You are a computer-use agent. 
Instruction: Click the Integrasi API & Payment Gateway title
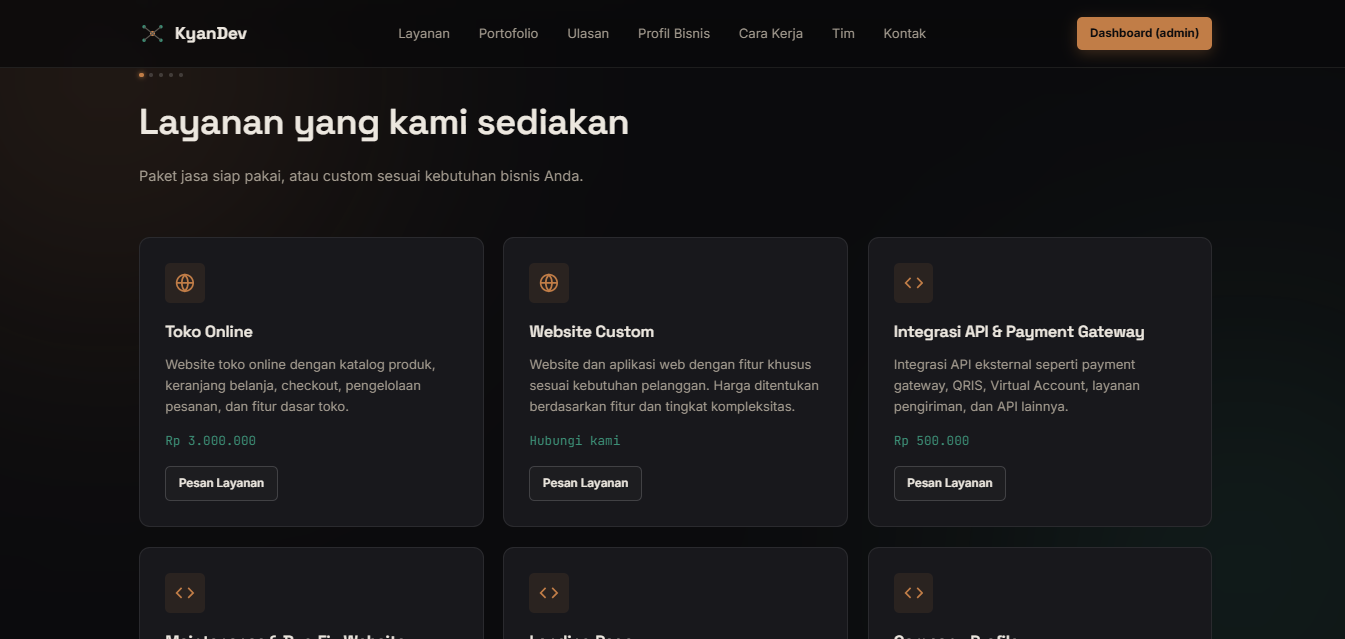pyautogui.click(x=1019, y=331)
